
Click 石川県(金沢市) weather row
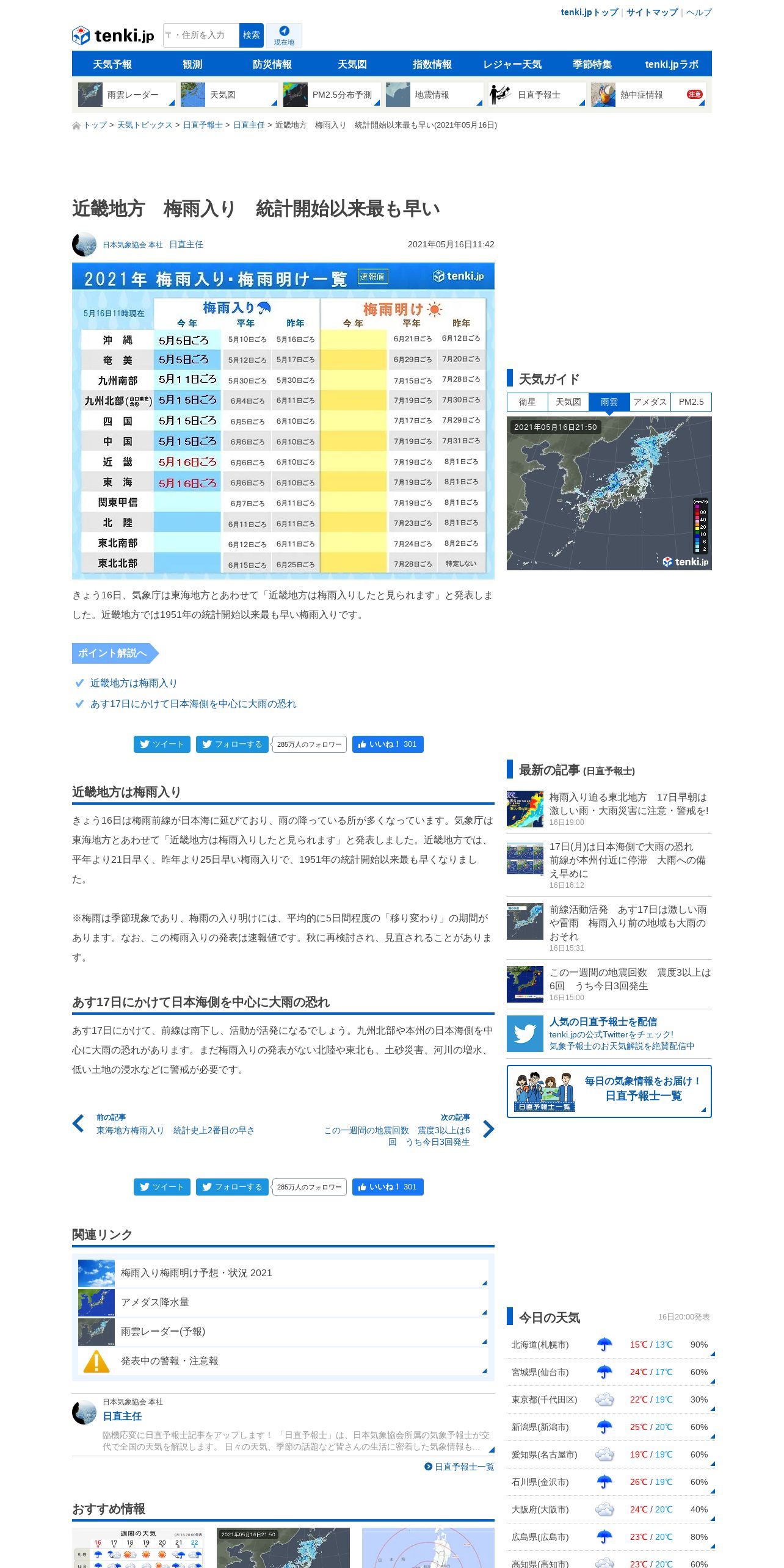click(x=611, y=1482)
